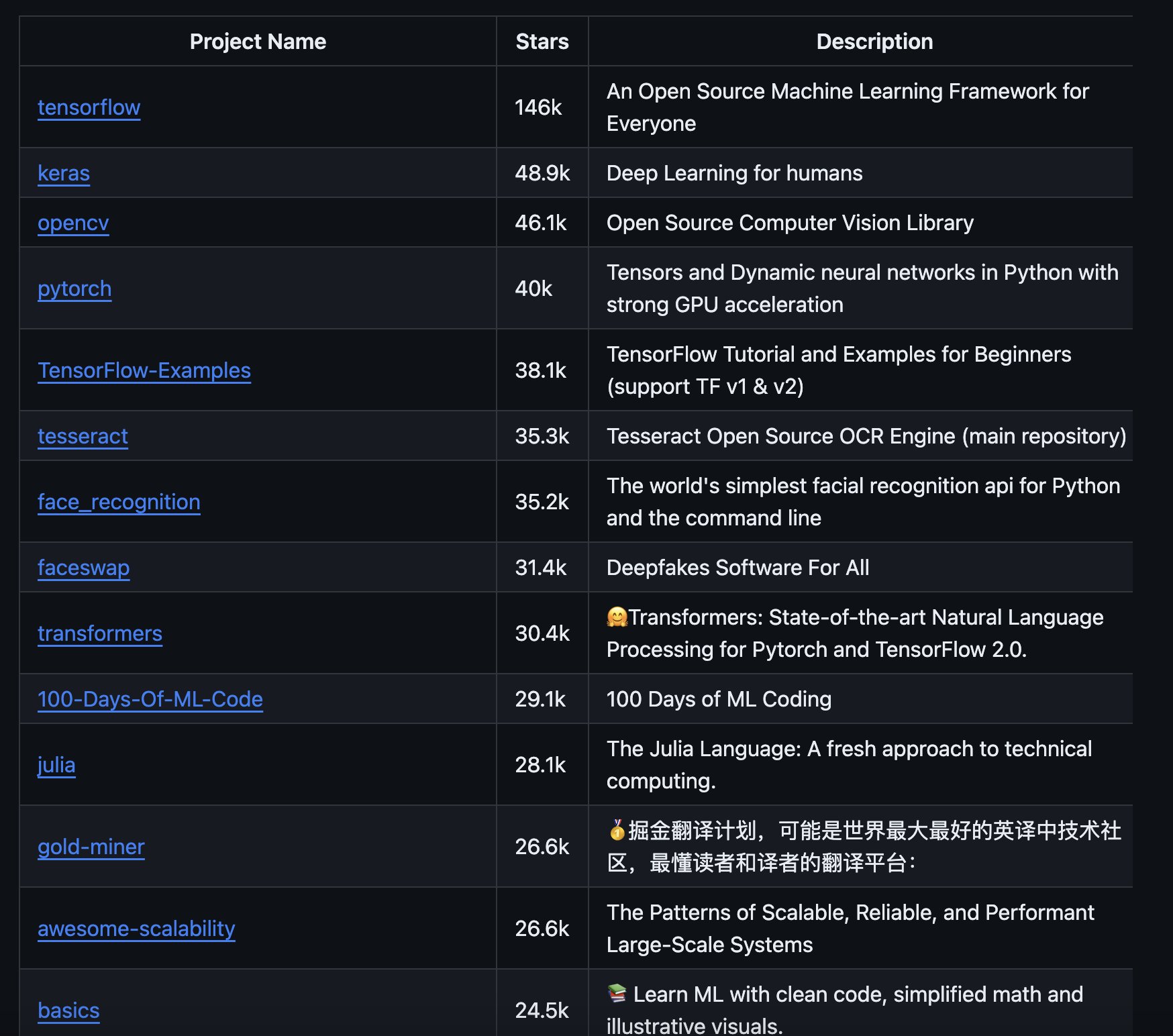Click 'Tensors and Dynamic neural networks' description

click(x=862, y=289)
